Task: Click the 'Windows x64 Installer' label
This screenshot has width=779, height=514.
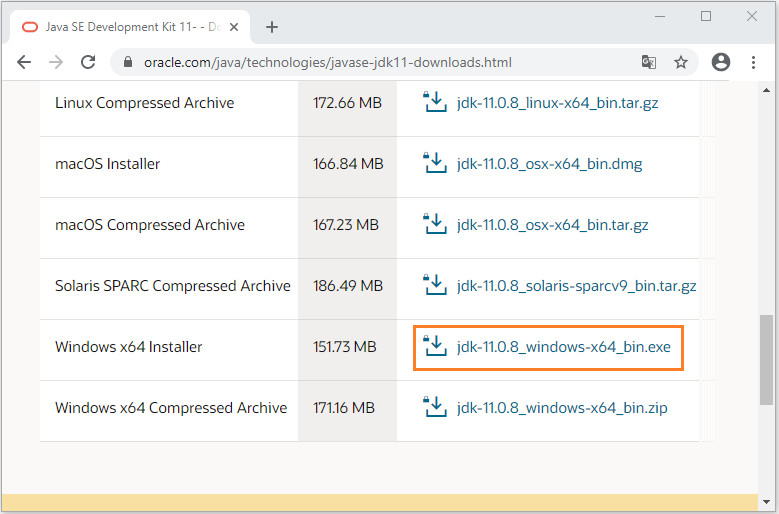Action: [128, 347]
